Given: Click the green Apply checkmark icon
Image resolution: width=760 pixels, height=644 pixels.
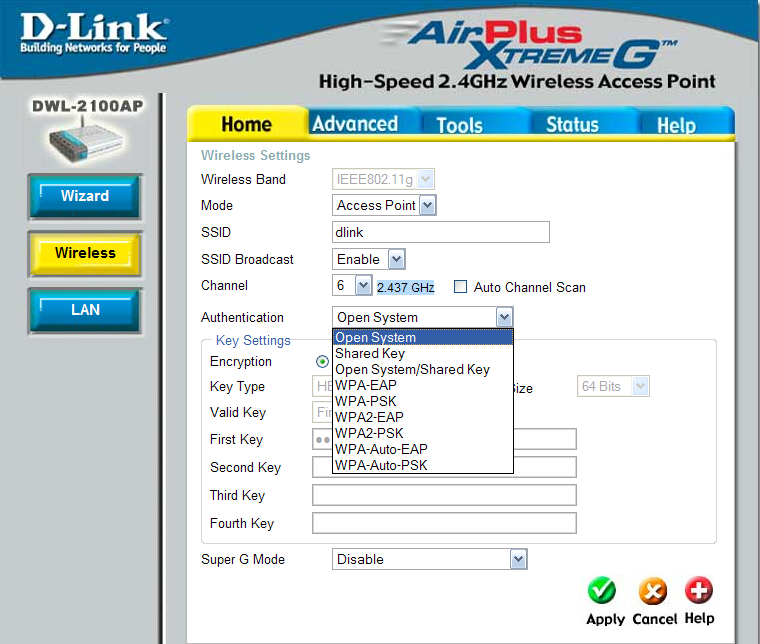Looking at the screenshot, I should (602, 590).
